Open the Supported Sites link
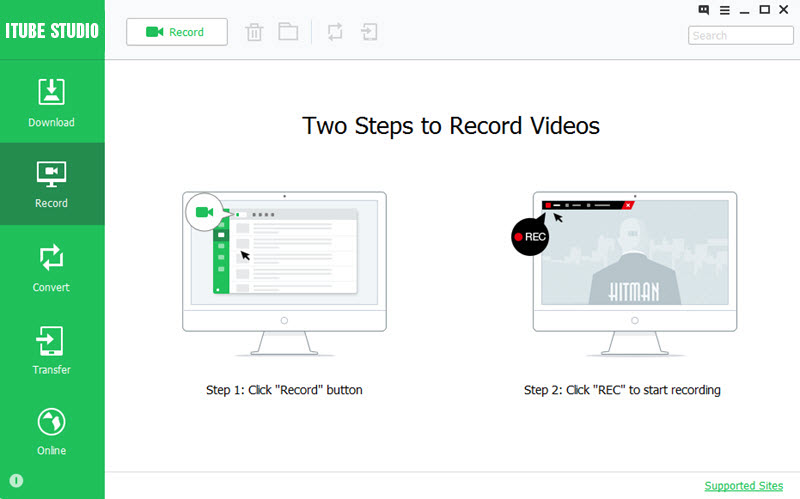 point(743,486)
